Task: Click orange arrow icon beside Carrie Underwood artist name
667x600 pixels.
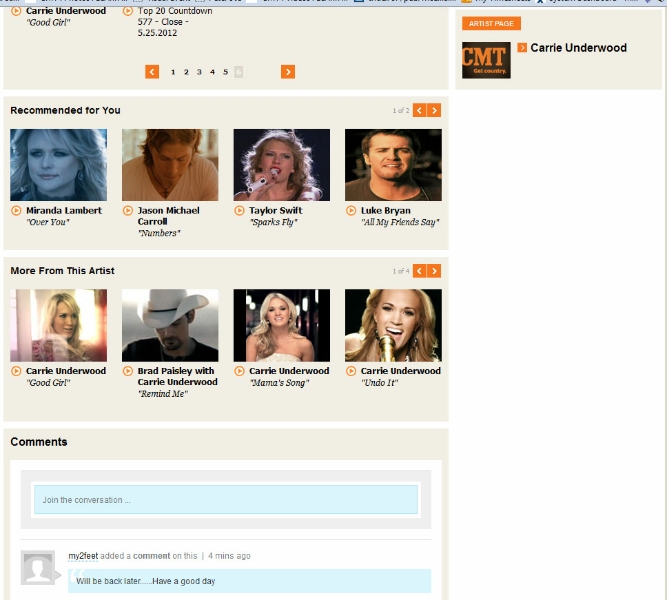Action: 522,47
